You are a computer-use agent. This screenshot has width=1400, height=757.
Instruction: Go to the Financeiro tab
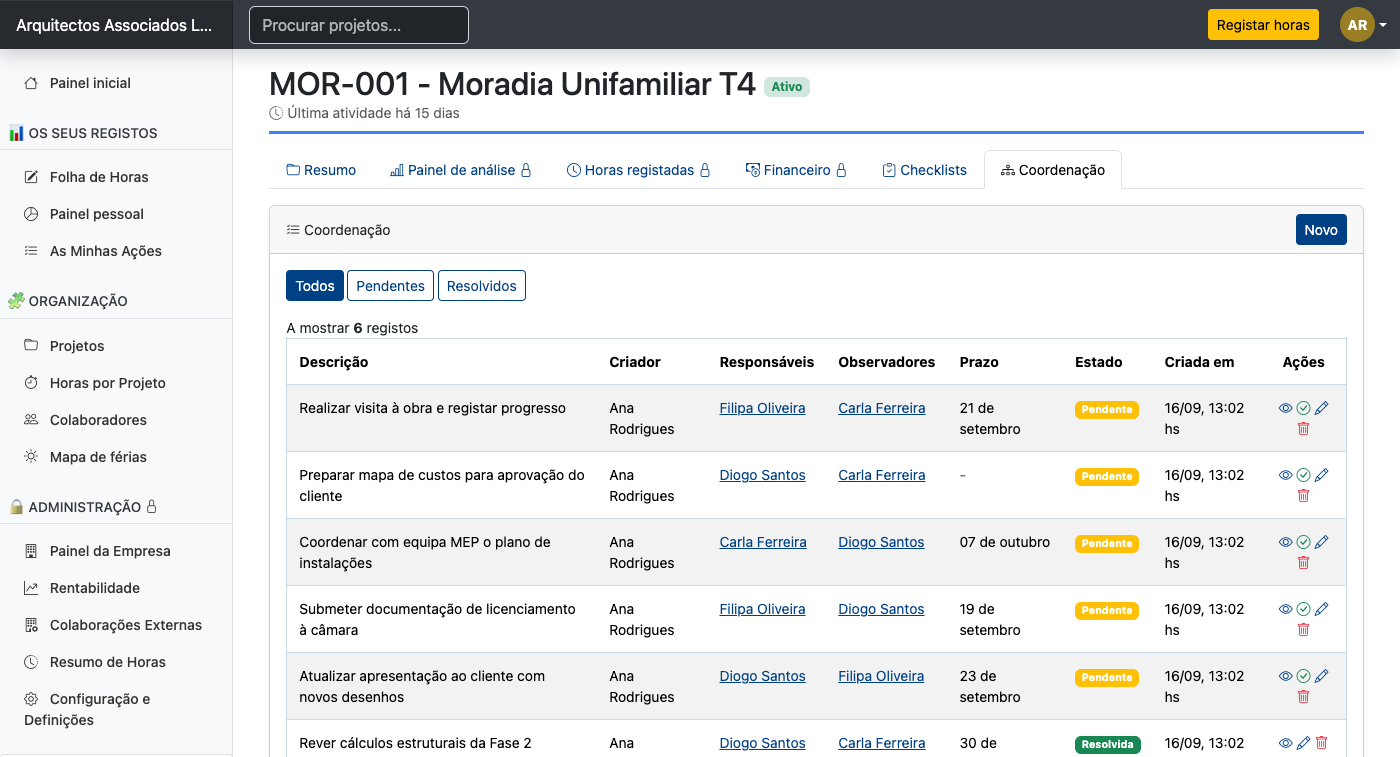click(x=796, y=170)
